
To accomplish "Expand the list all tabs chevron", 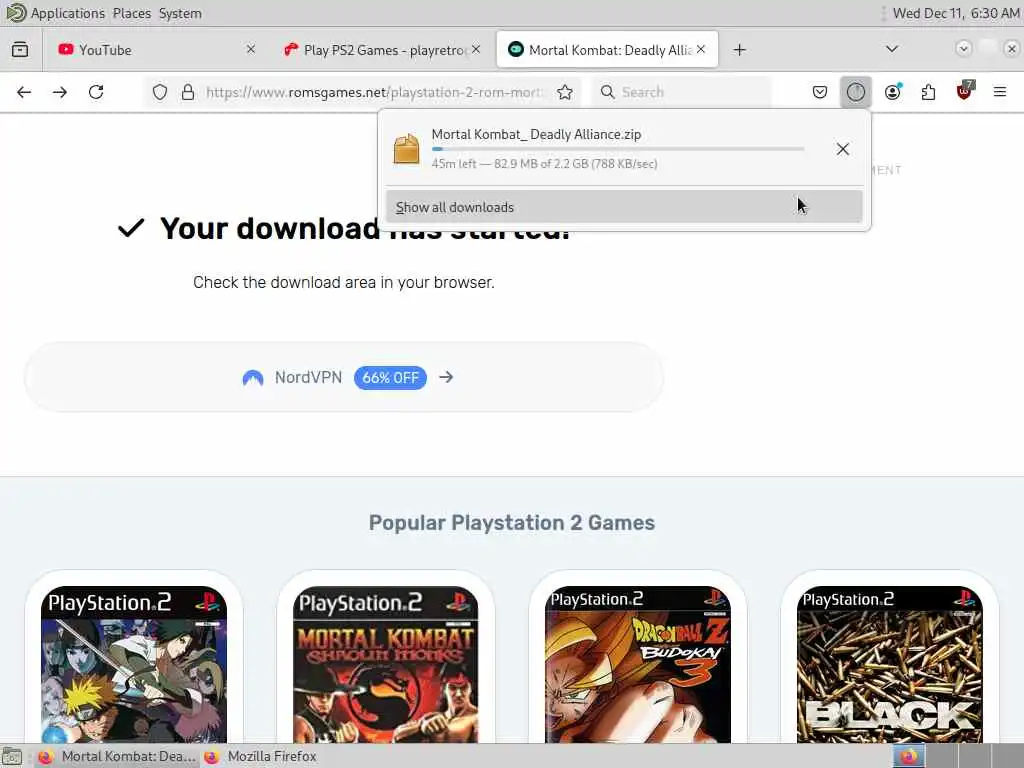I will point(891,49).
